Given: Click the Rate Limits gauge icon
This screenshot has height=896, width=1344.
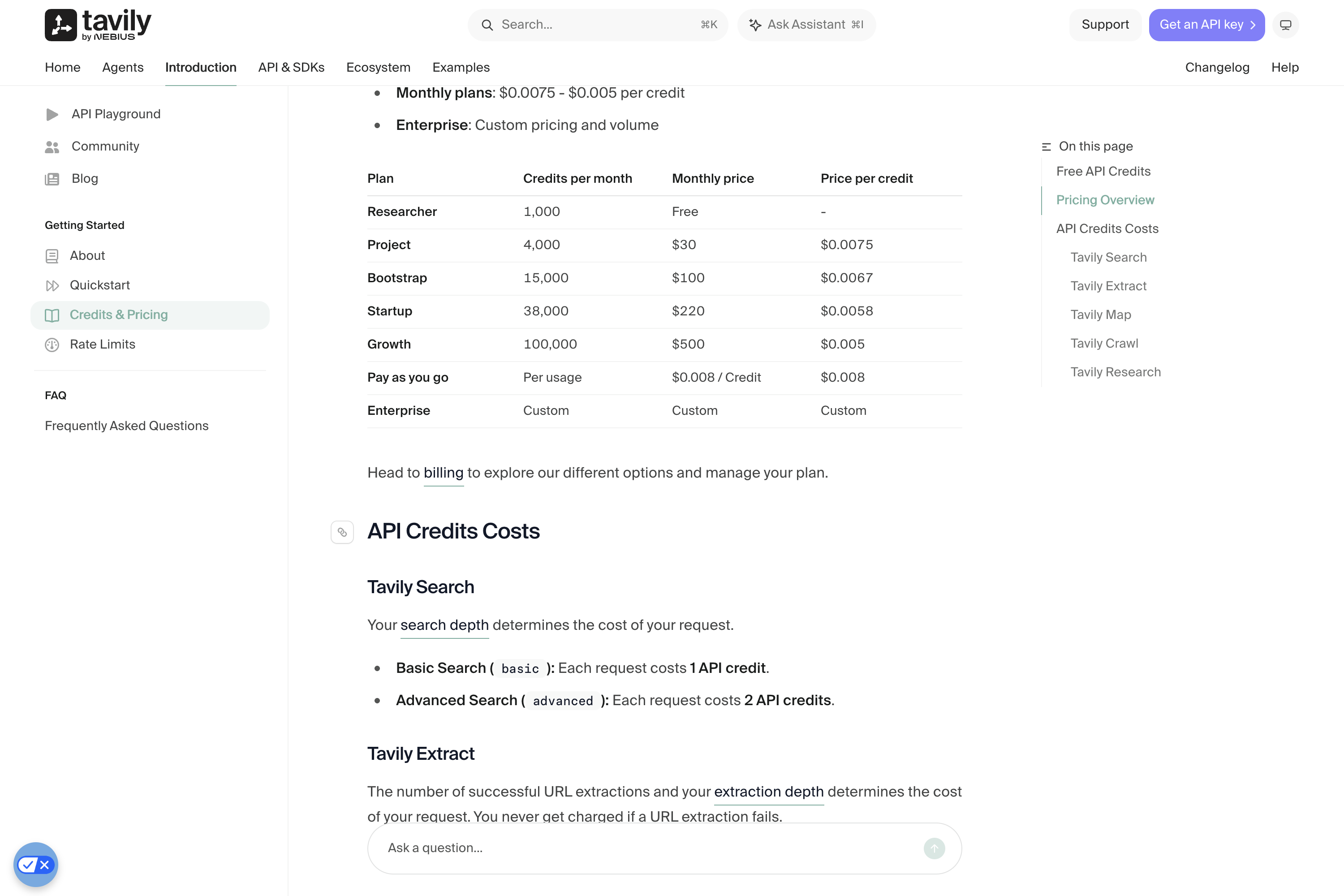Looking at the screenshot, I should [x=52, y=345].
